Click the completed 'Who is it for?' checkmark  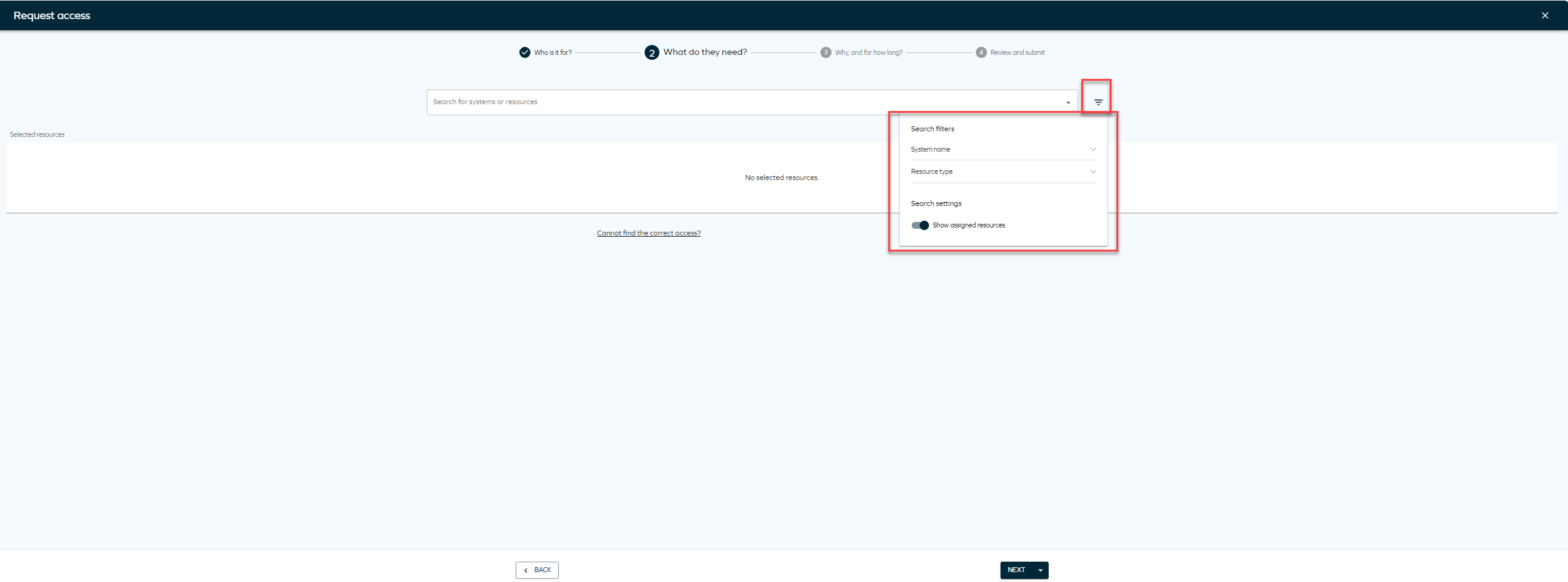pyautogui.click(x=524, y=52)
